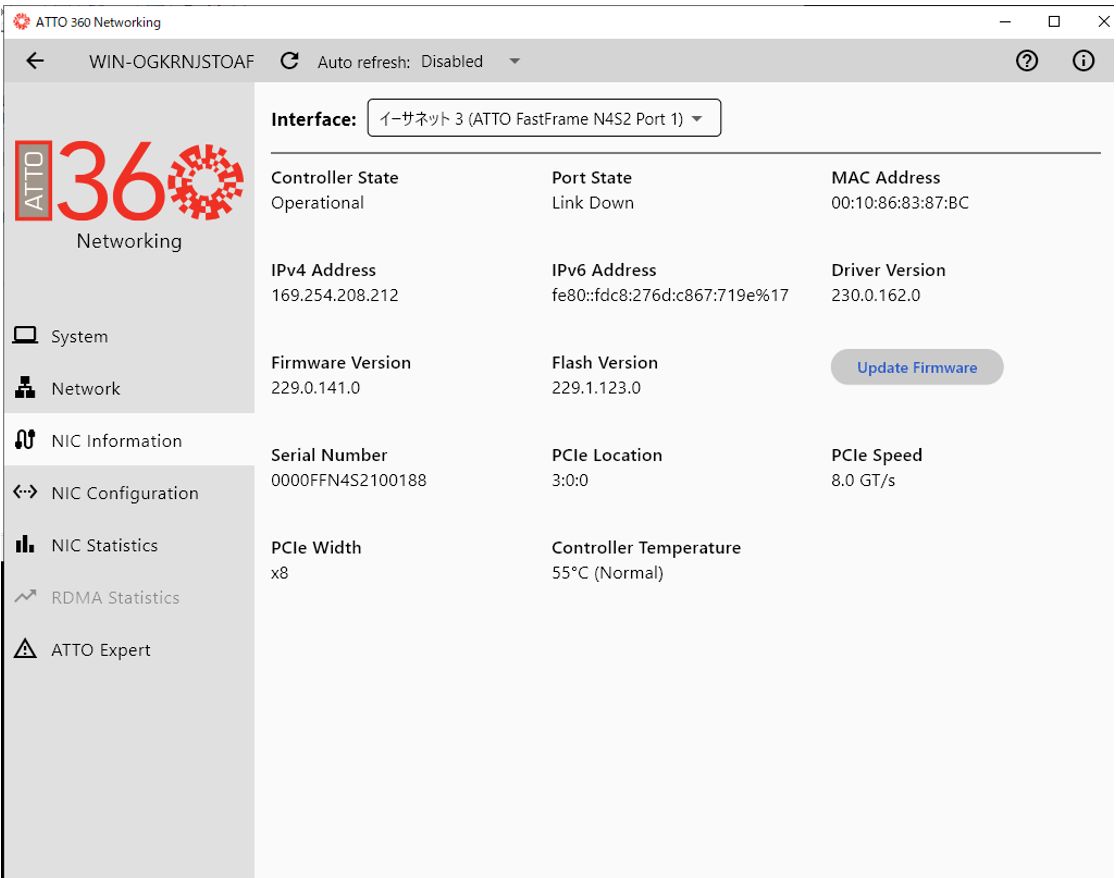The image size is (1116, 878).
Task: Open the ATTO Expert page
Action: point(129,650)
